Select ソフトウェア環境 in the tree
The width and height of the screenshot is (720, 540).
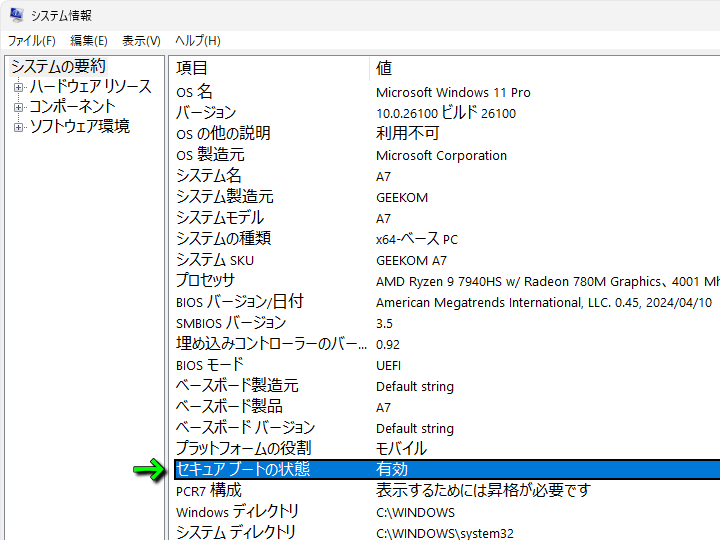coord(79,127)
